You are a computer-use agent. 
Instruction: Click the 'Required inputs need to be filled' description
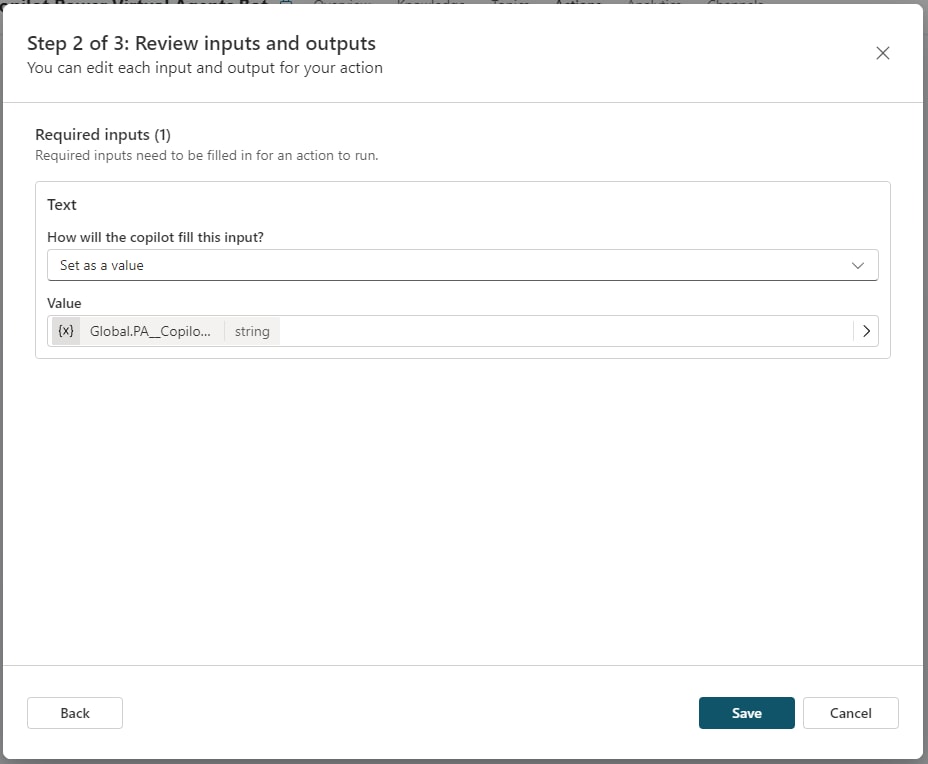[206, 156]
